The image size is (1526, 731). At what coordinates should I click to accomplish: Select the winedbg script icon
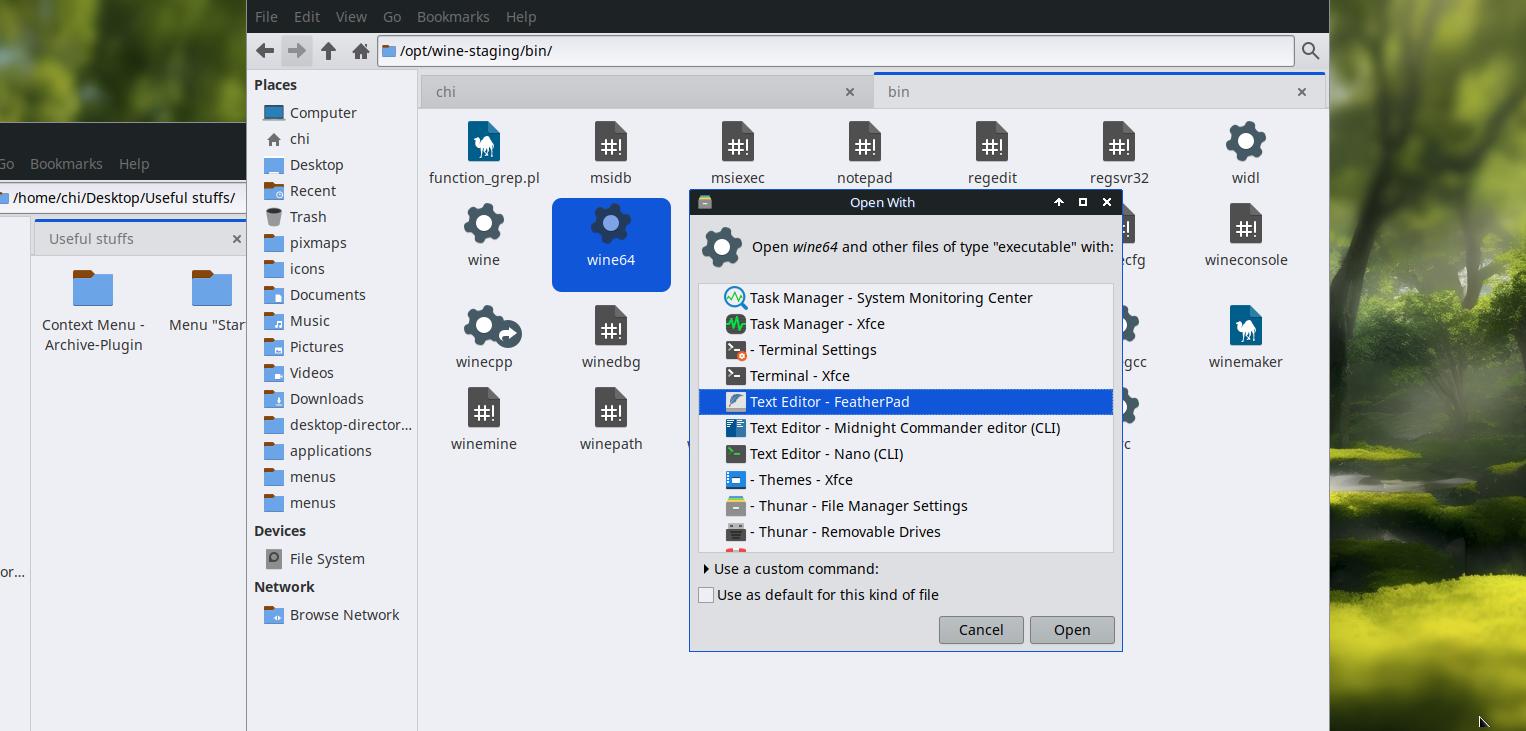611,326
